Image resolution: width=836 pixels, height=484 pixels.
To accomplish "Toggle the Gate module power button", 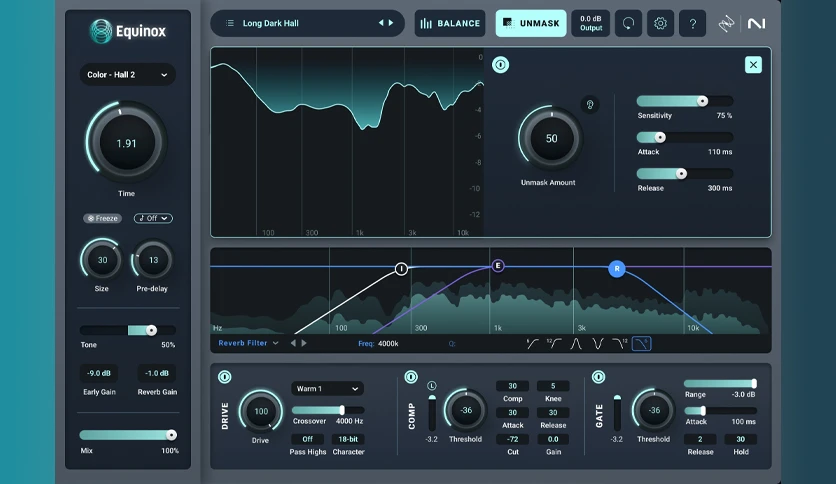I will (598, 377).
